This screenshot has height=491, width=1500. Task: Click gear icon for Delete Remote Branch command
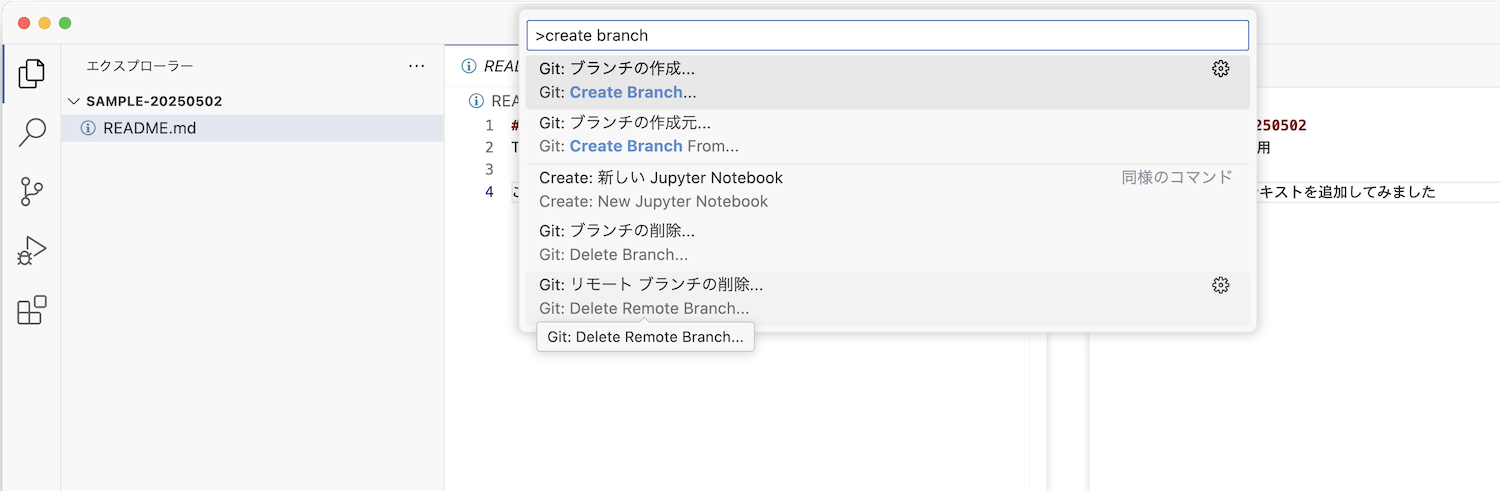pyautogui.click(x=1220, y=285)
